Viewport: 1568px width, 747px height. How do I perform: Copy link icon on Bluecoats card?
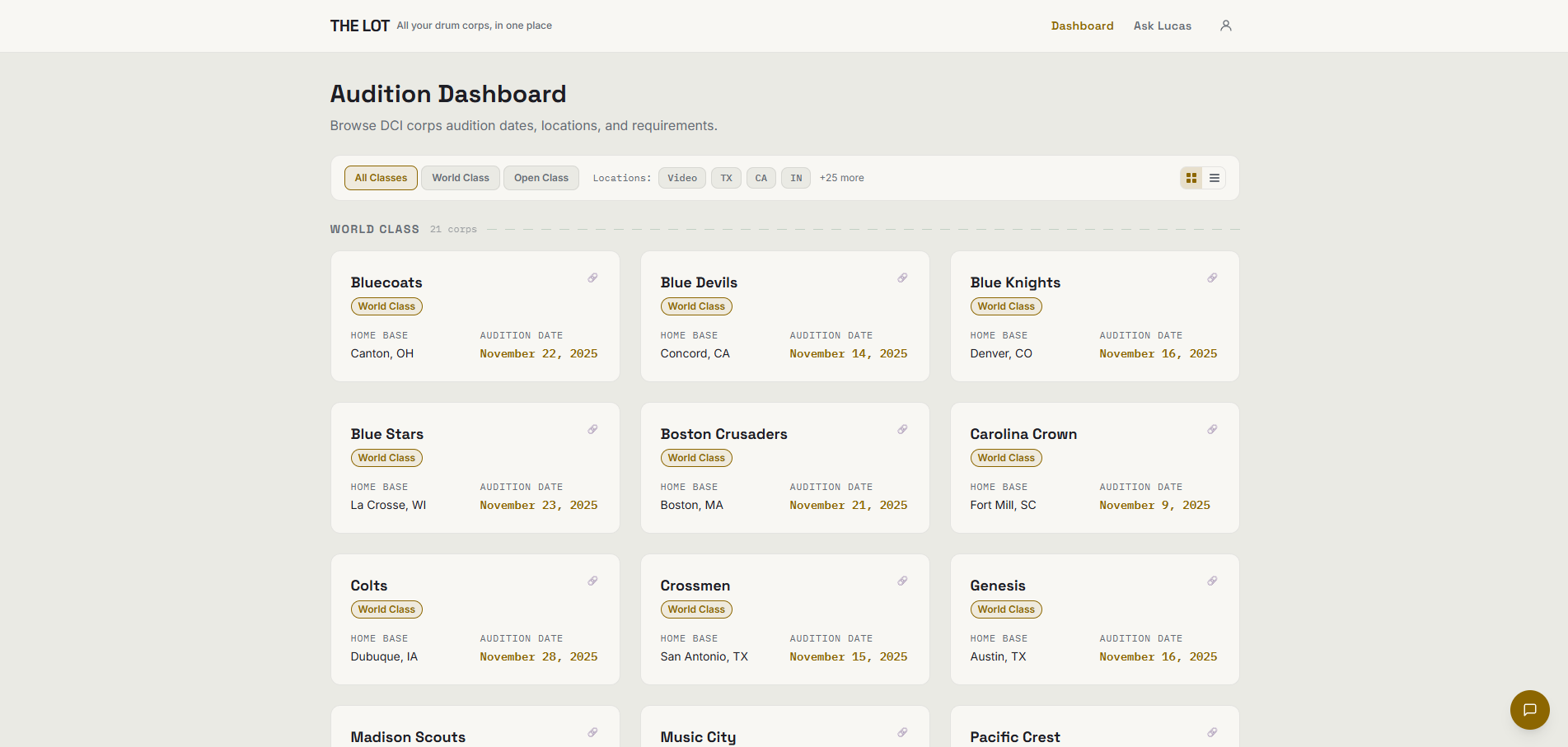pyautogui.click(x=592, y=278)
